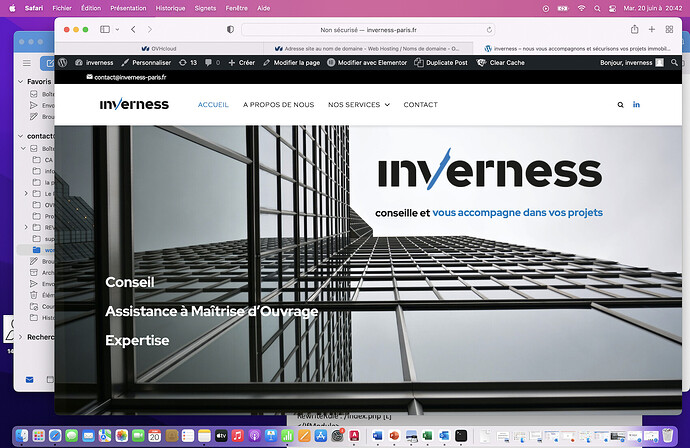Open the LinkedIn icon in header
The image size is (690, 448).
pyautogui.click(x=636, y=104)
